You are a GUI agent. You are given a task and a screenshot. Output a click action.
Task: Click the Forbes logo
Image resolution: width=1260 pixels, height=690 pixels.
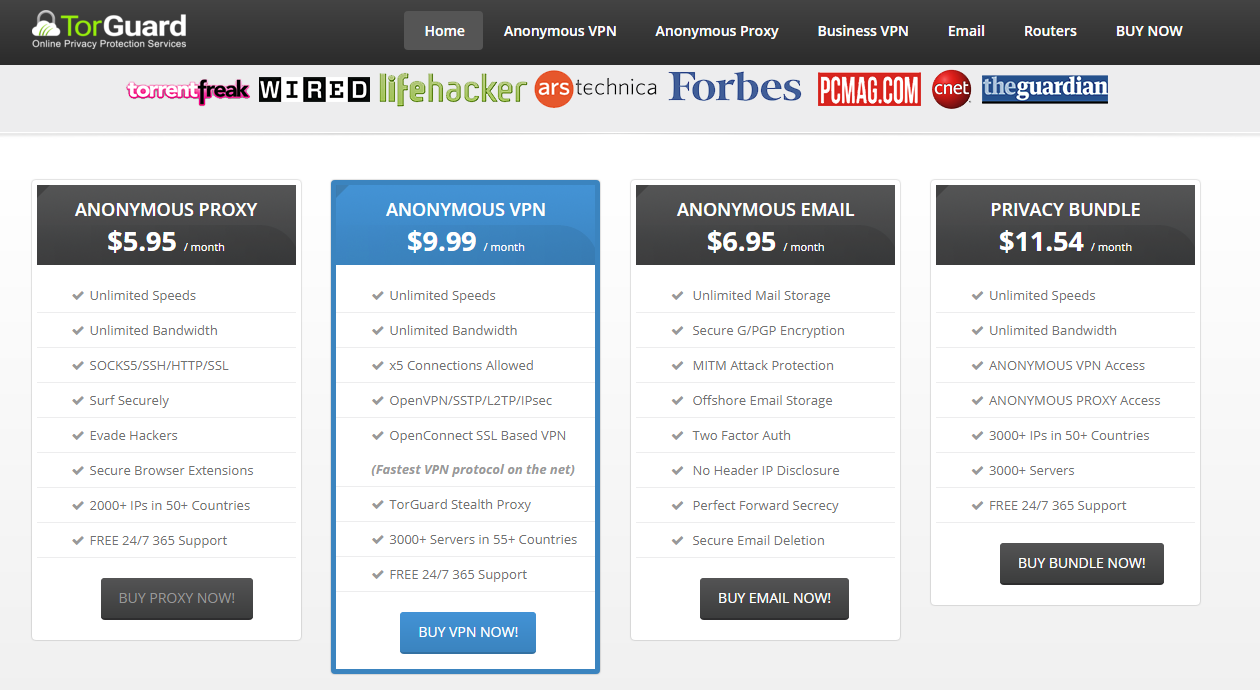[735, 88]
